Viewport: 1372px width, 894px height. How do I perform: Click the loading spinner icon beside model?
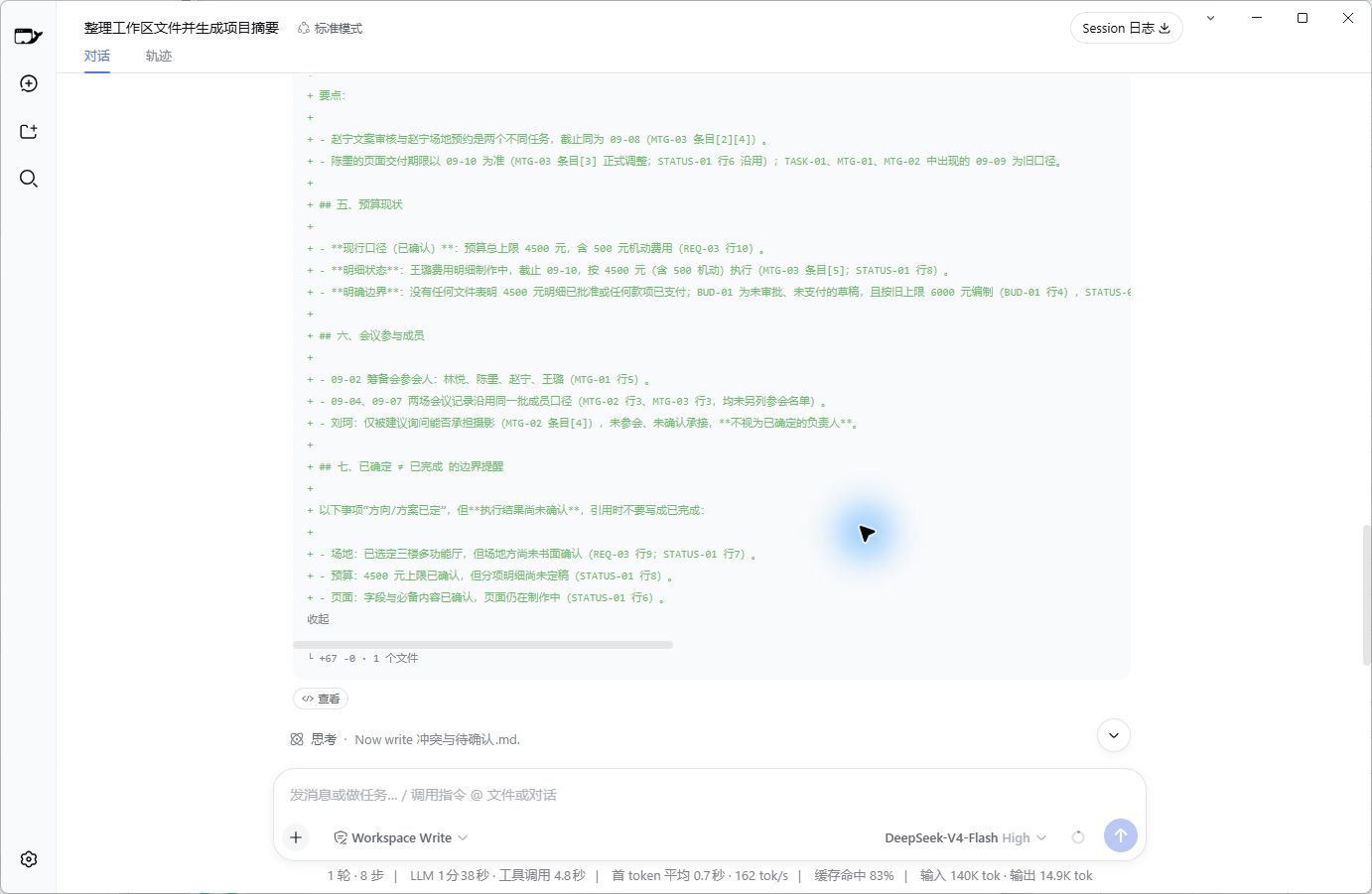1078,837
